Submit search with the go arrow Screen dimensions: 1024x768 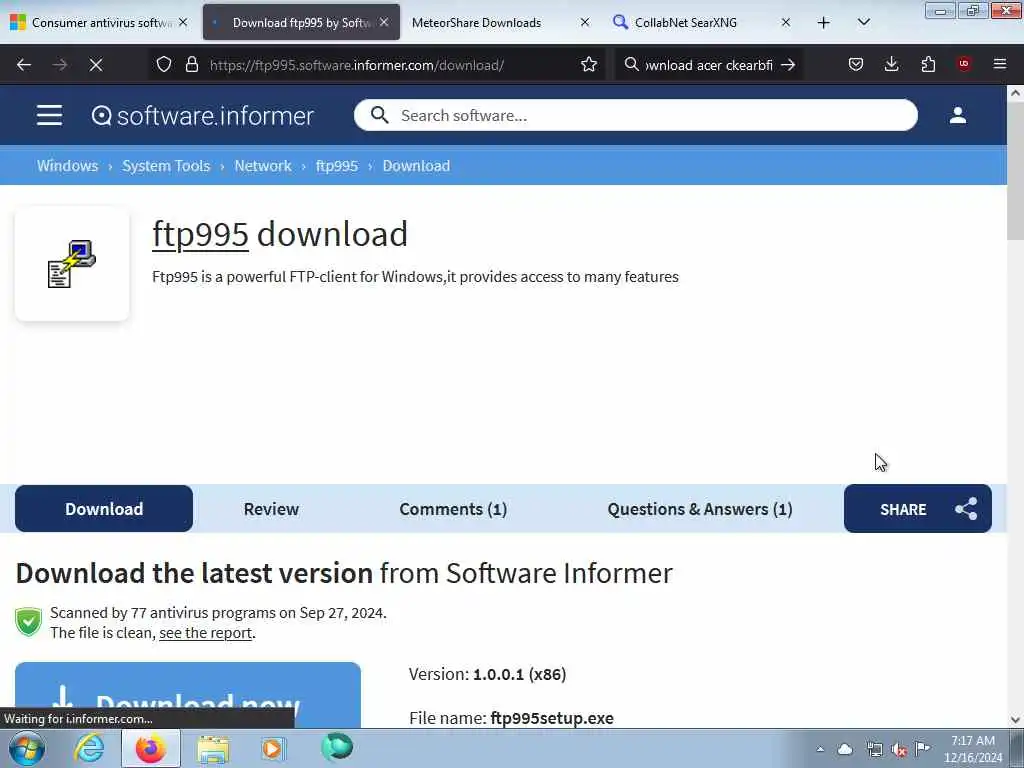pyautogui.click(x=788, y=65)
